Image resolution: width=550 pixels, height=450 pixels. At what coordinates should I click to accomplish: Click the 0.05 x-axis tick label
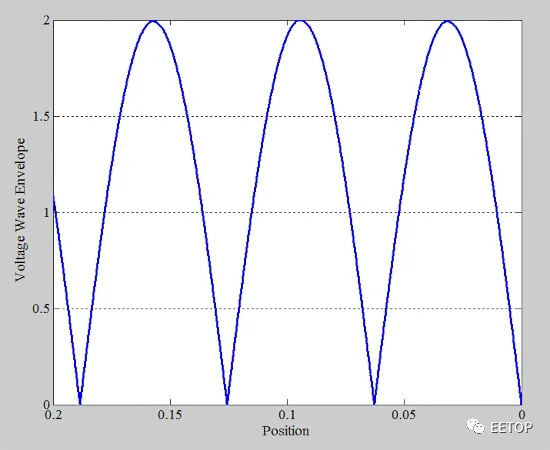click(404, 415)
